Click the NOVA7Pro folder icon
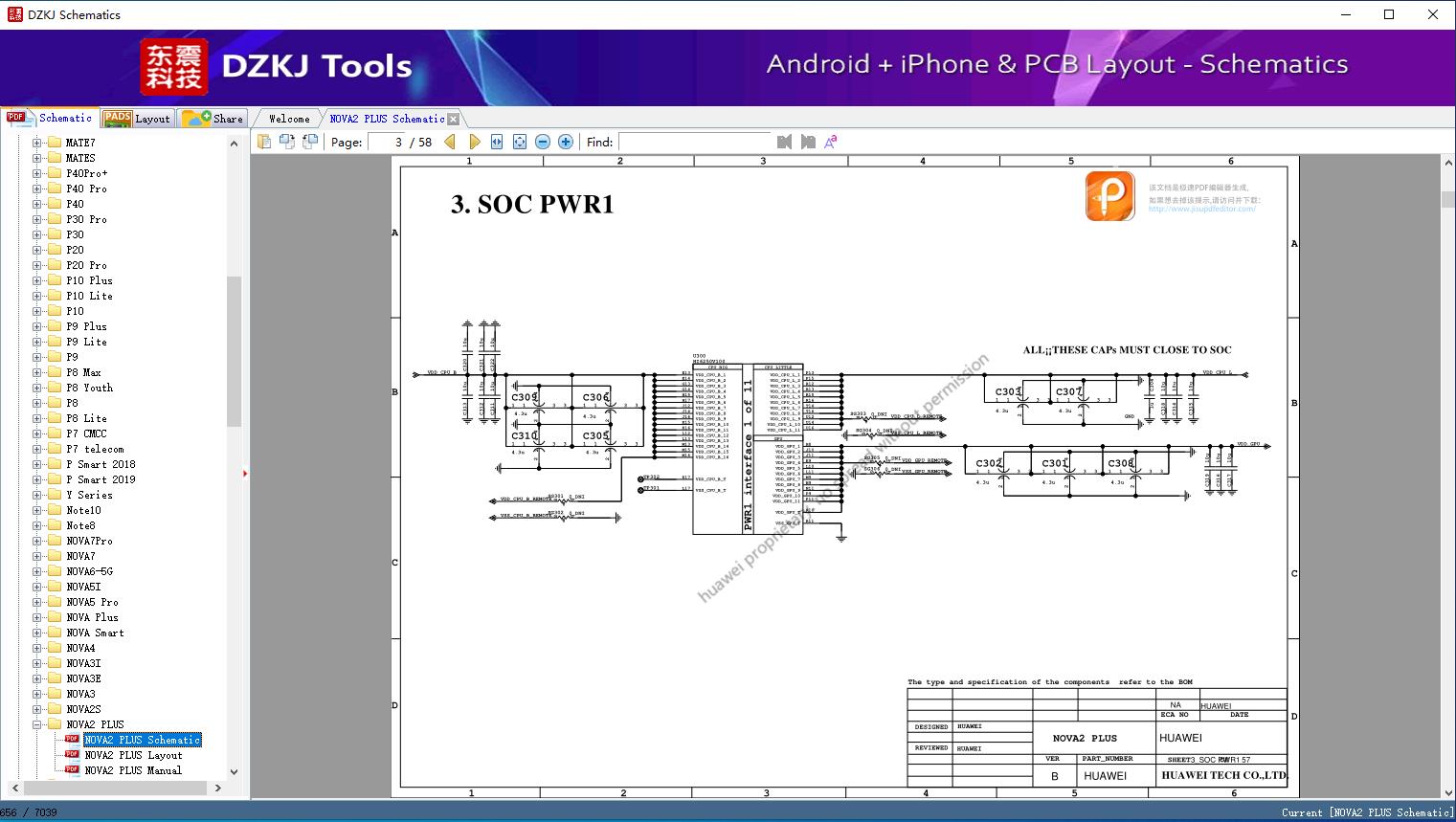Screen dimensions: 1456x822 [x=55, y=541]
